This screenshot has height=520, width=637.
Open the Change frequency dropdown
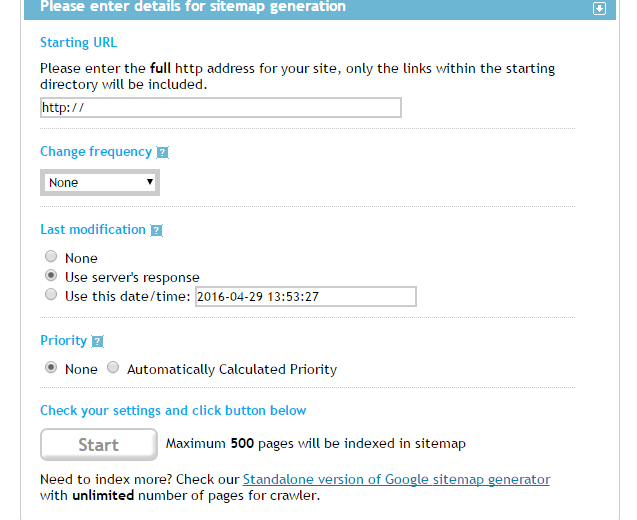pyautogui.click(x=101, y=183)
